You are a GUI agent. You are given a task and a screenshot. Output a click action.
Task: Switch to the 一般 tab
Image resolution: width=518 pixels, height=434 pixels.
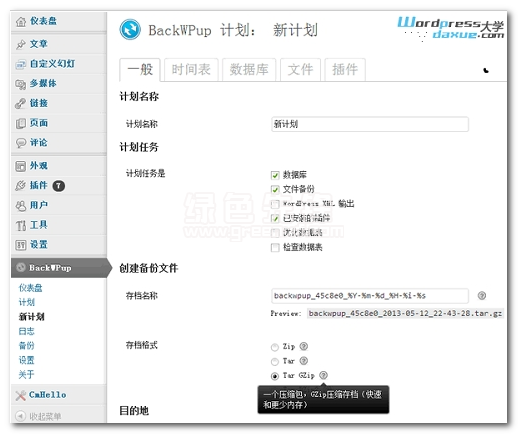tap(140, 70)
